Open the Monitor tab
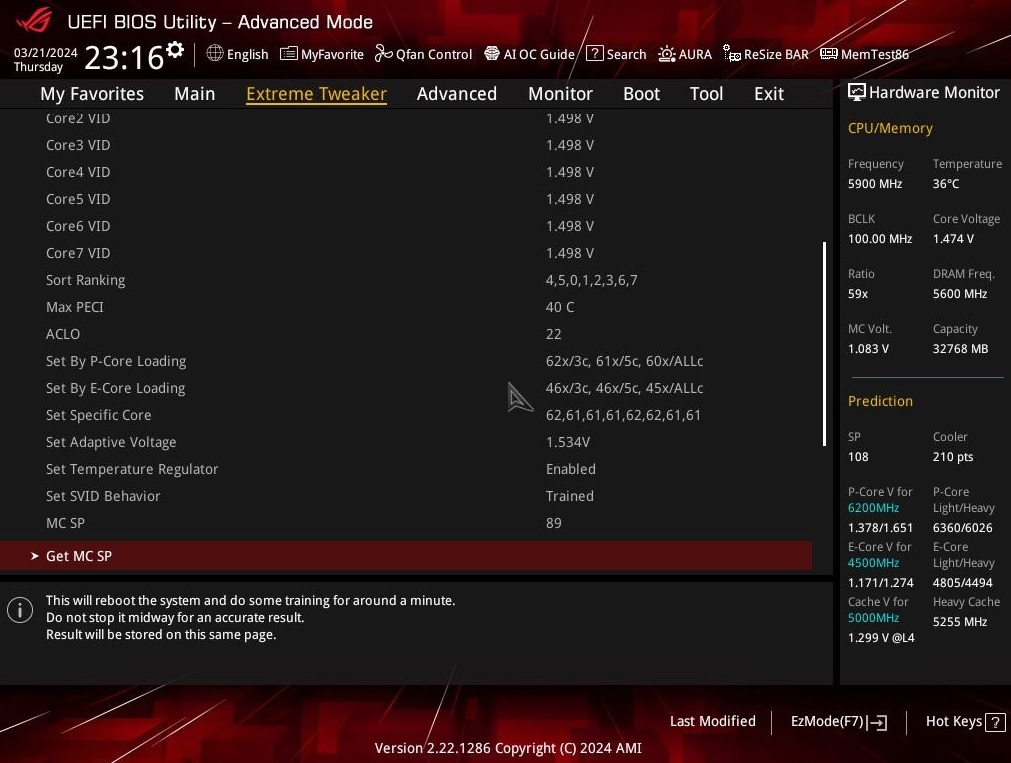This screenshot has height=763, width=1011. pos(560,94)
